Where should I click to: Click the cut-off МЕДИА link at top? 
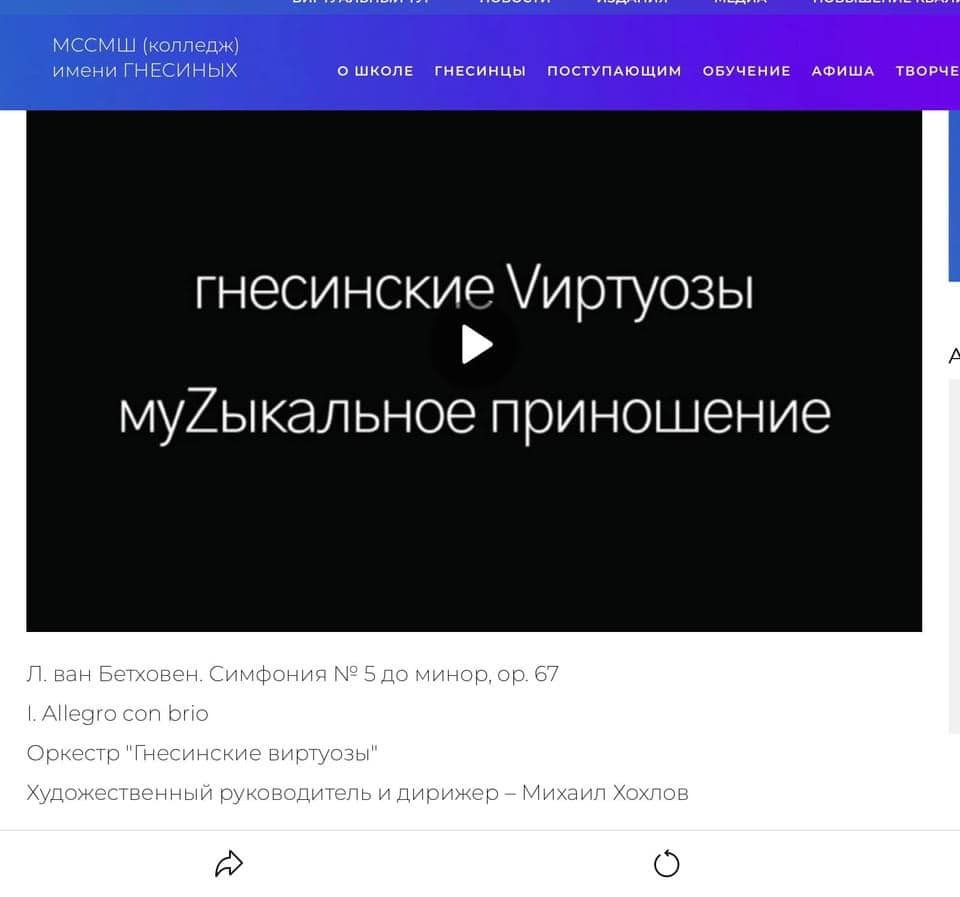[740, 3]
